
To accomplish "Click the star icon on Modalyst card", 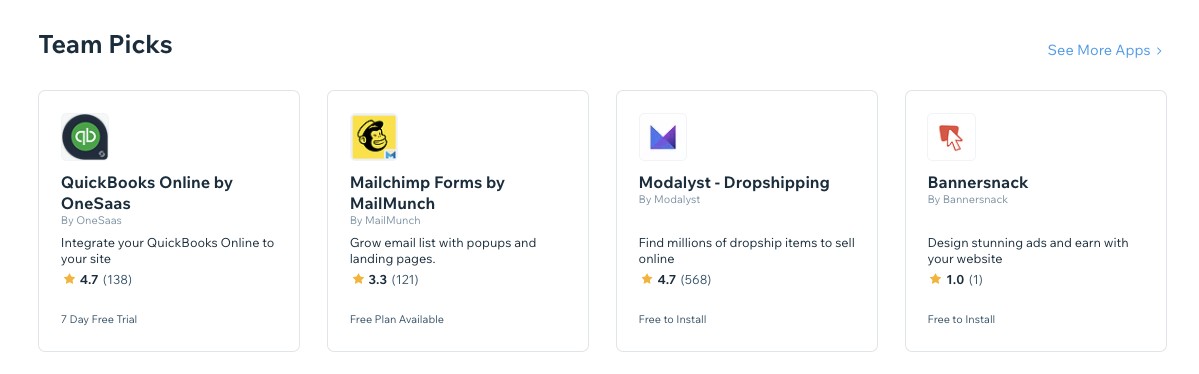I will (647, 279).
